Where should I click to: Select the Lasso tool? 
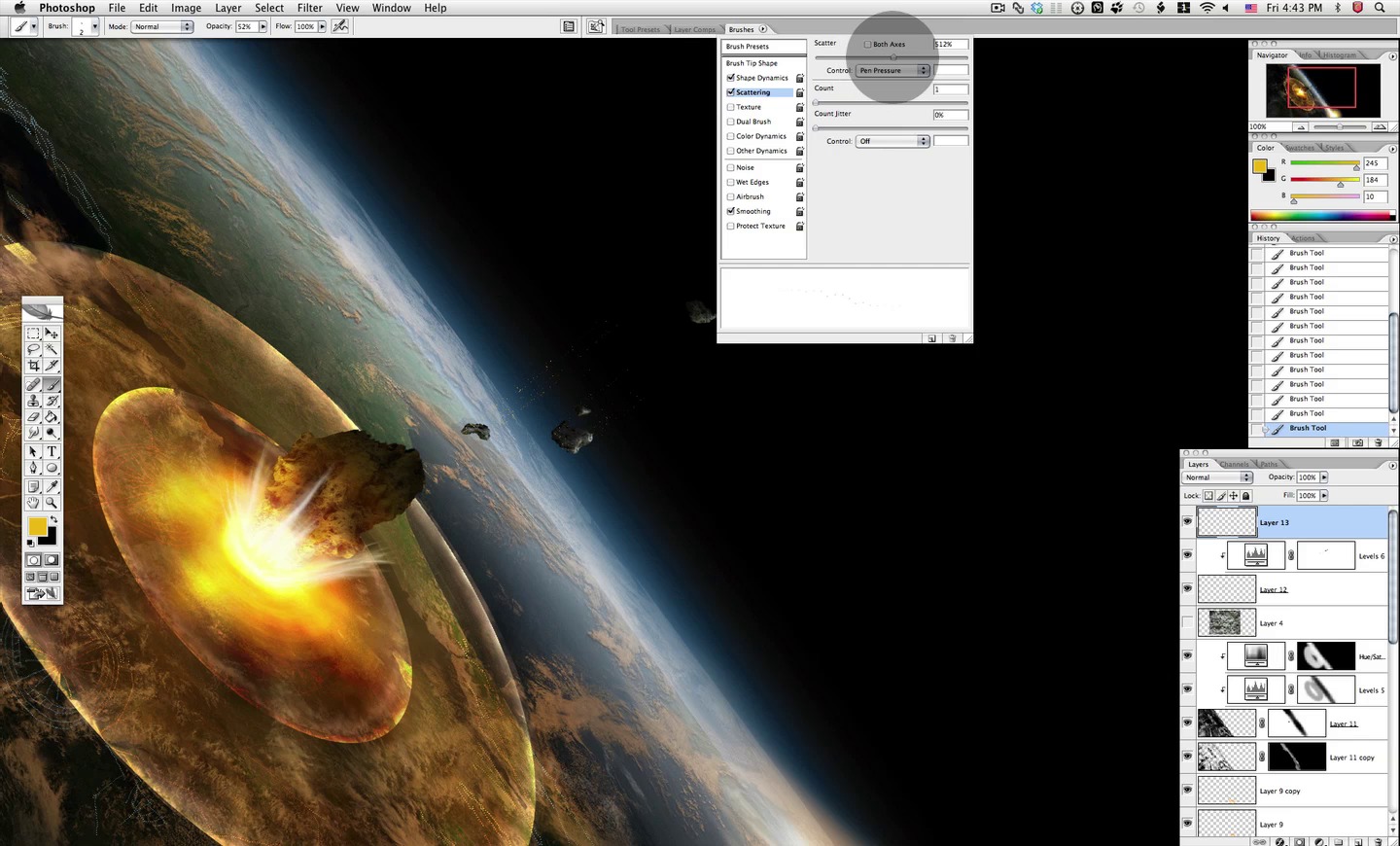[x=33, y=349]
